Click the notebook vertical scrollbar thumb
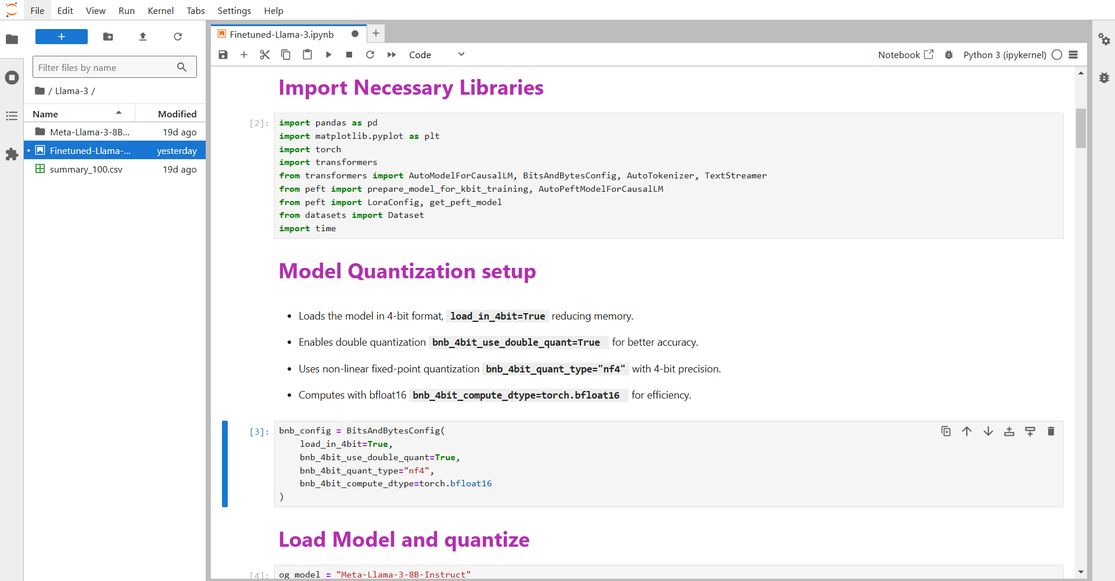This screenshot has height=581, width=1115. 1081,128
